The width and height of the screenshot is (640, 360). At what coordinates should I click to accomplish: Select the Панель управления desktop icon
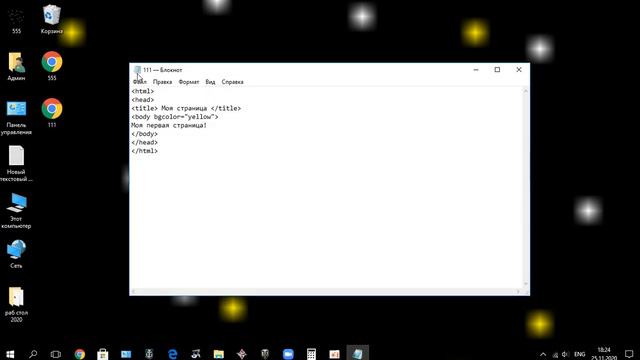pos(16,117)
